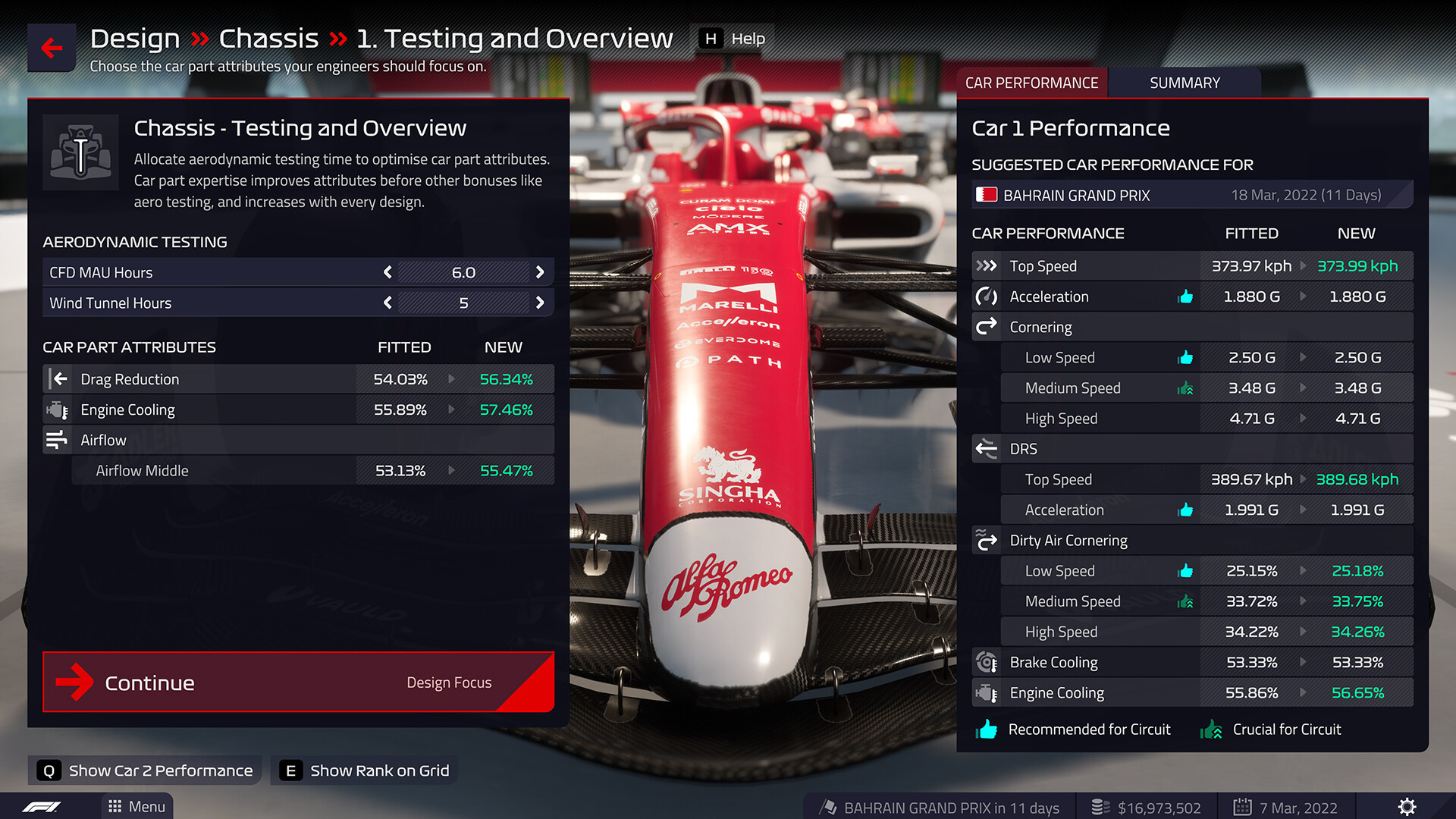Increase CFD MAU Hours with right arrow
This screenshot has width=1456, height=819.
pos(541,272)
